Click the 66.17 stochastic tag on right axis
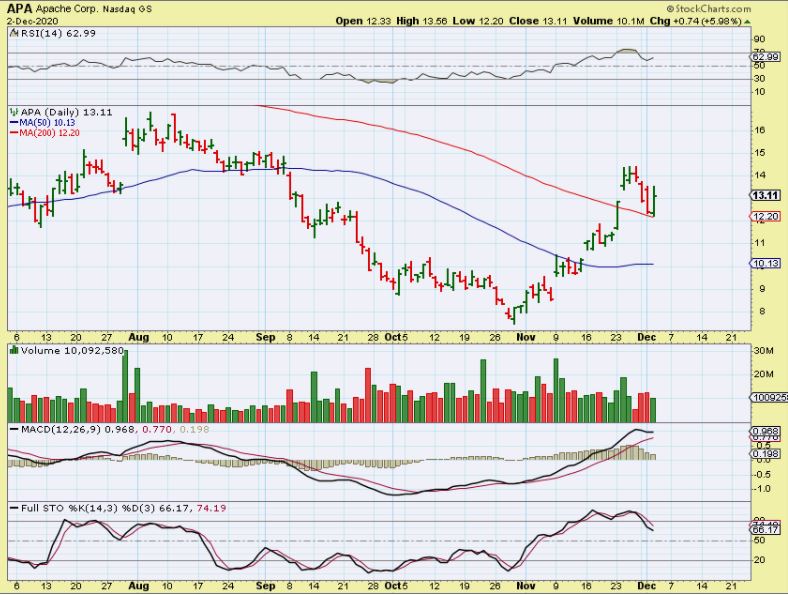Screen dimensions: 788x595 point(765,530)
